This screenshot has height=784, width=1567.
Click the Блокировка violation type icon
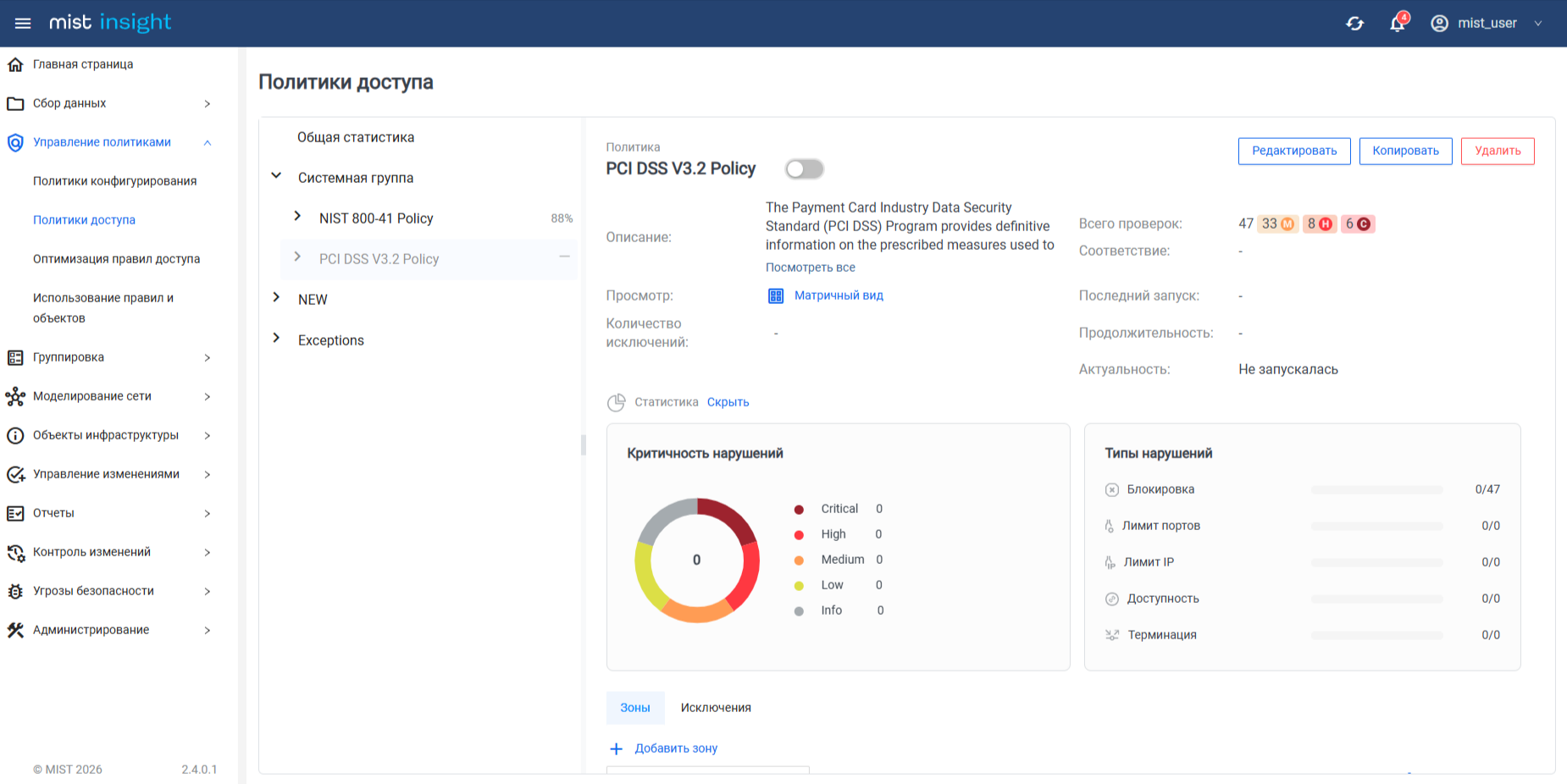pos(1112,489)
